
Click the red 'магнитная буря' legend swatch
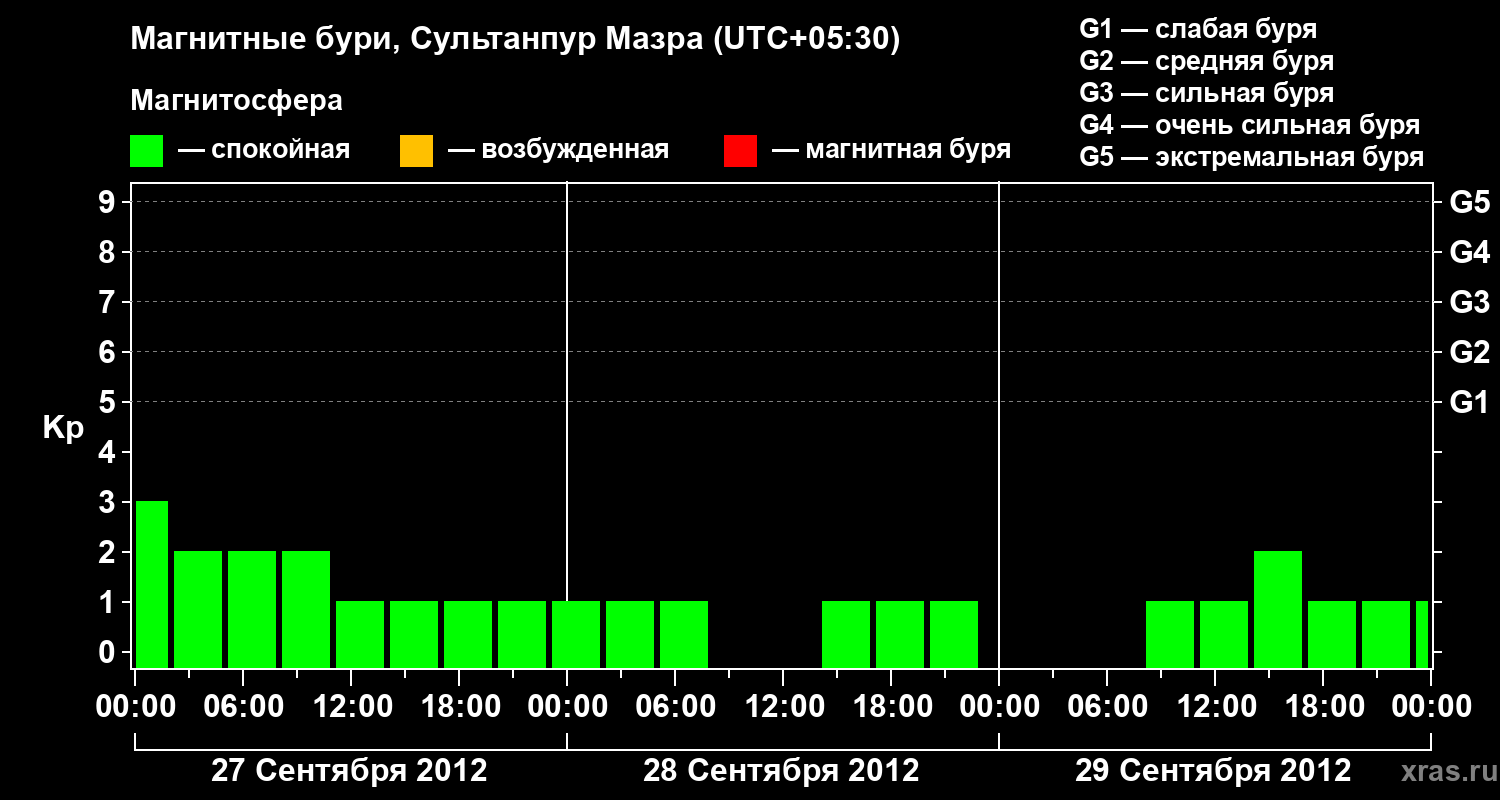coord(740,151)
